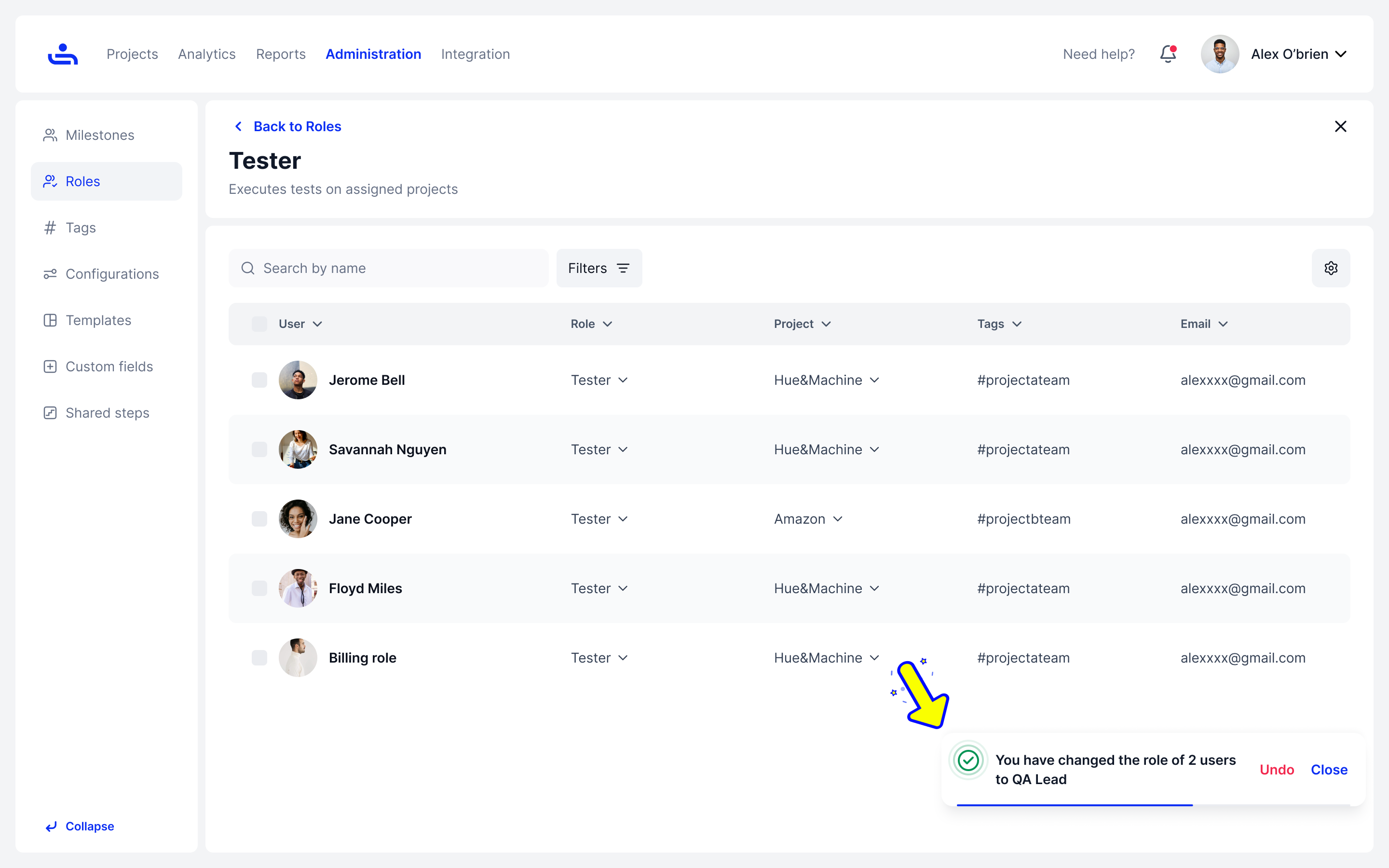Select Jerome Bell's row checkbox

point(259,380)
